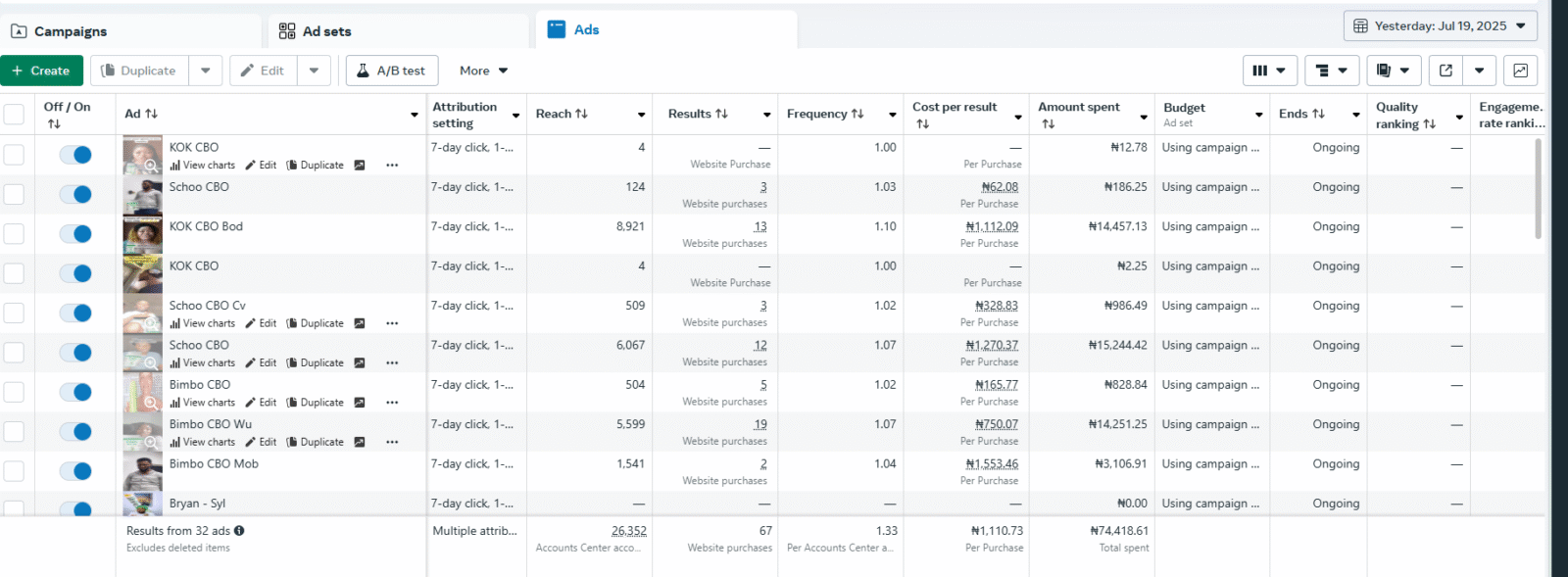Open preview icon on Schoo CBO Cv row

pyautogui.click(x=360, y=323)
